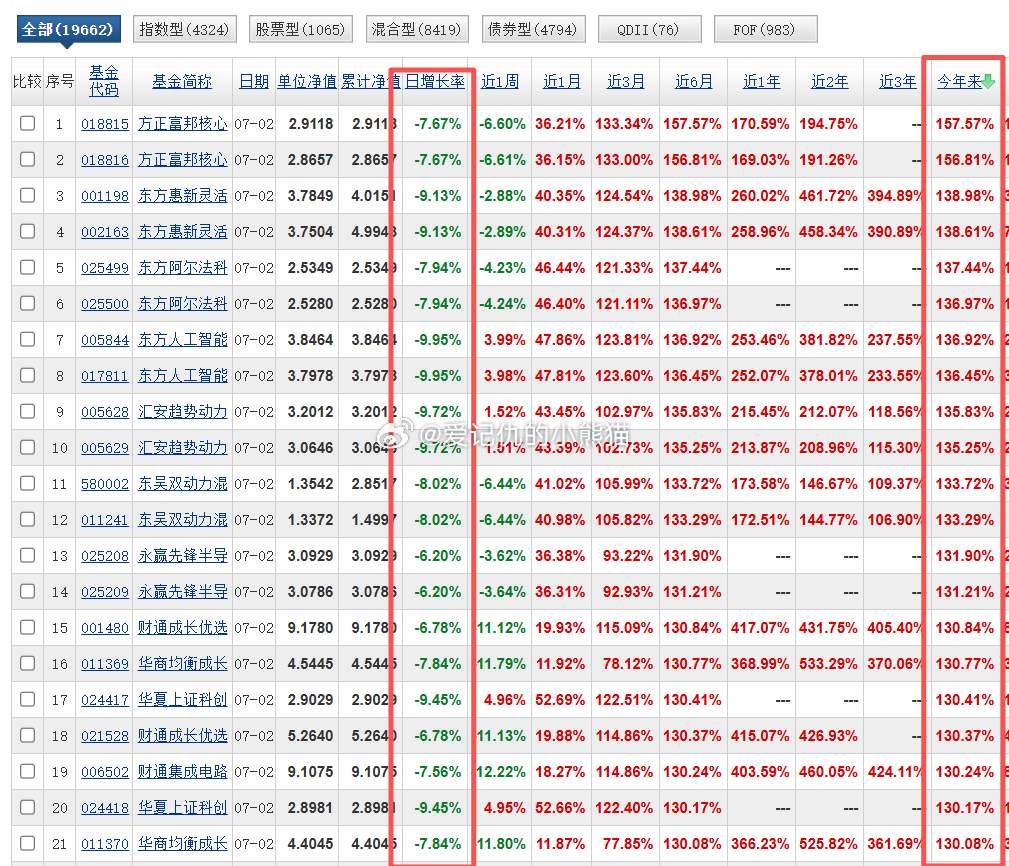This screenshot has height=866, width=1009.
Task: Sort by 近1月 column header
Action: [562, 82]
